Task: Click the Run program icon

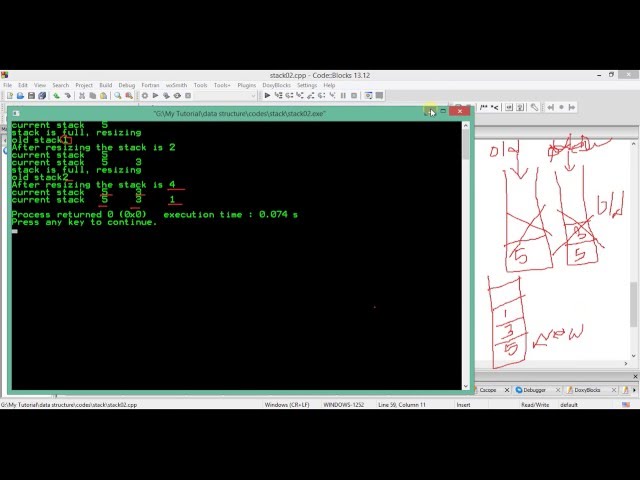Action: tap(156, 96)
